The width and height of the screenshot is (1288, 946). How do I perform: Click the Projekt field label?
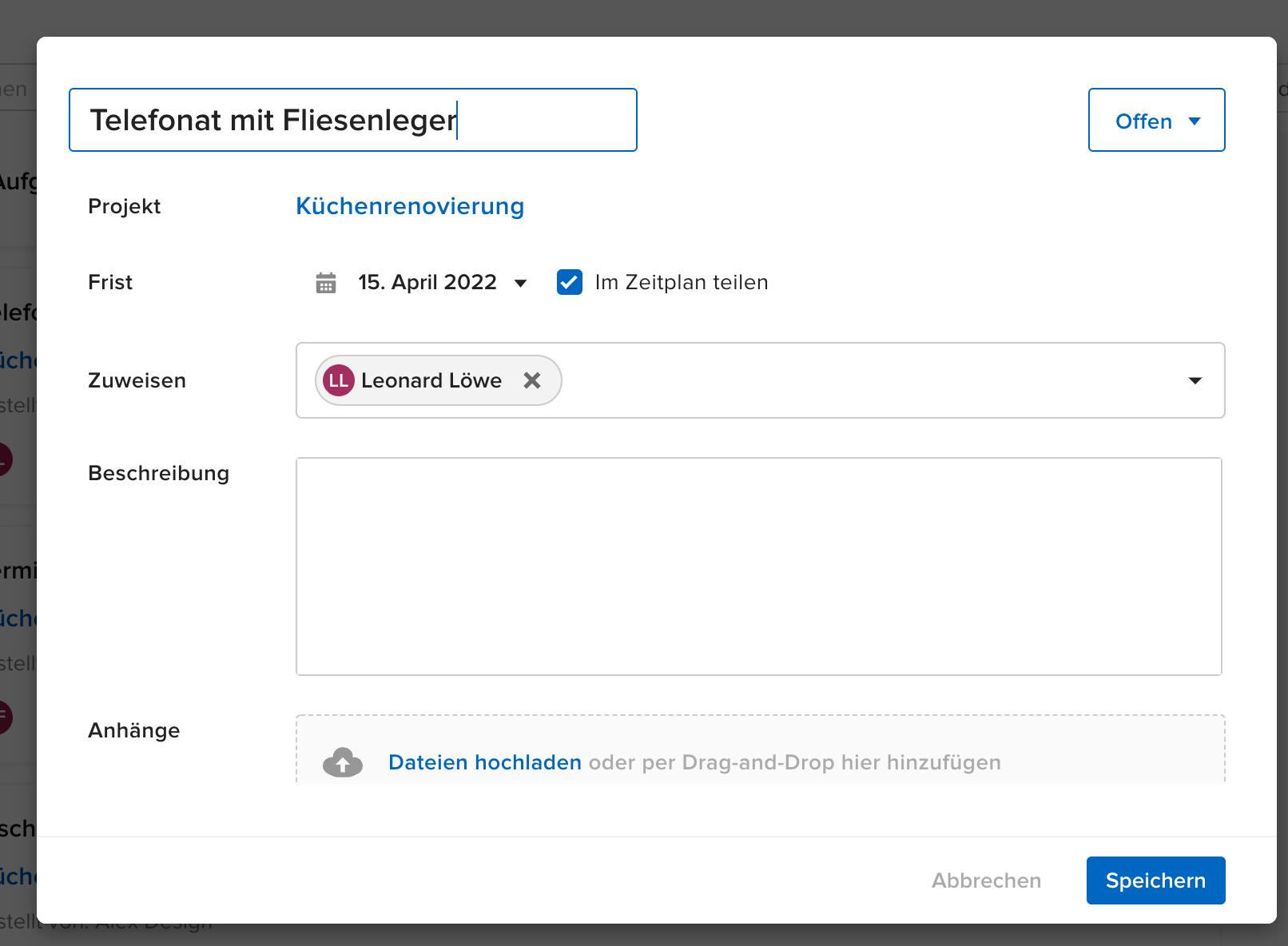[x=125, y=206]
